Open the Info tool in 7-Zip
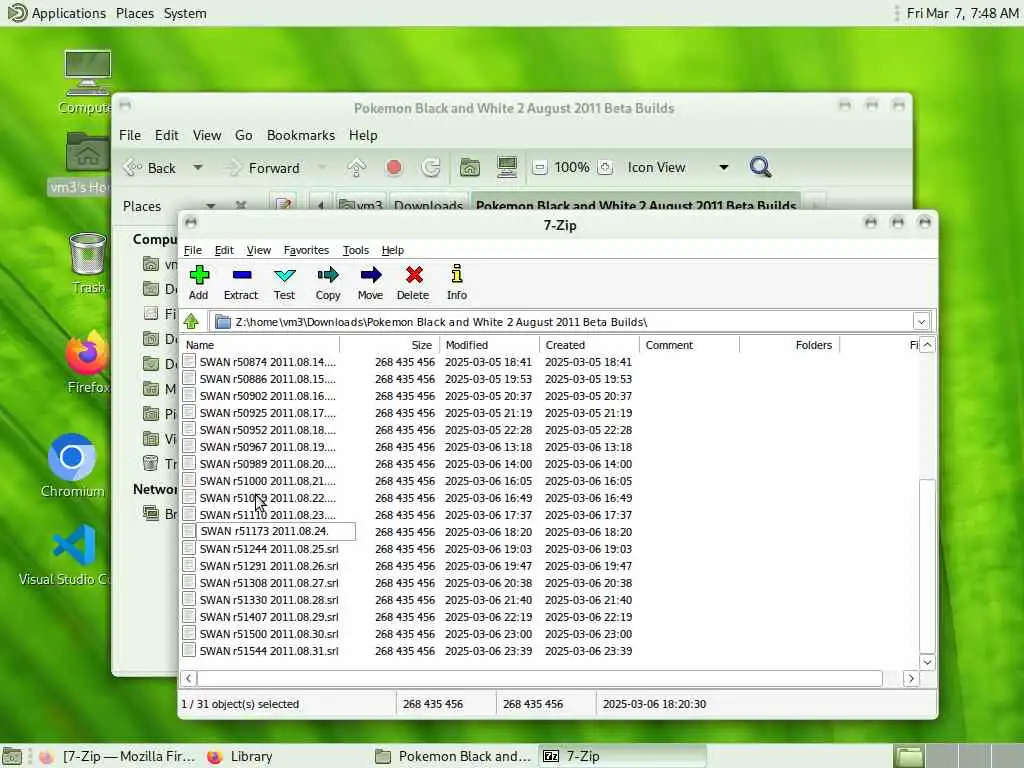The width and height of the screenshot is (1024, 768). coord(456,274)
